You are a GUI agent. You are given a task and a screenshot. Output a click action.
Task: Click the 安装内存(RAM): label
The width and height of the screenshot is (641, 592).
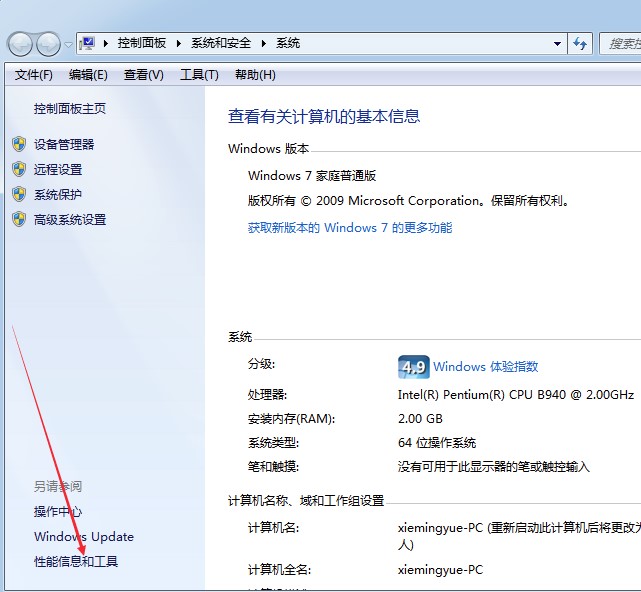(291, 419)
